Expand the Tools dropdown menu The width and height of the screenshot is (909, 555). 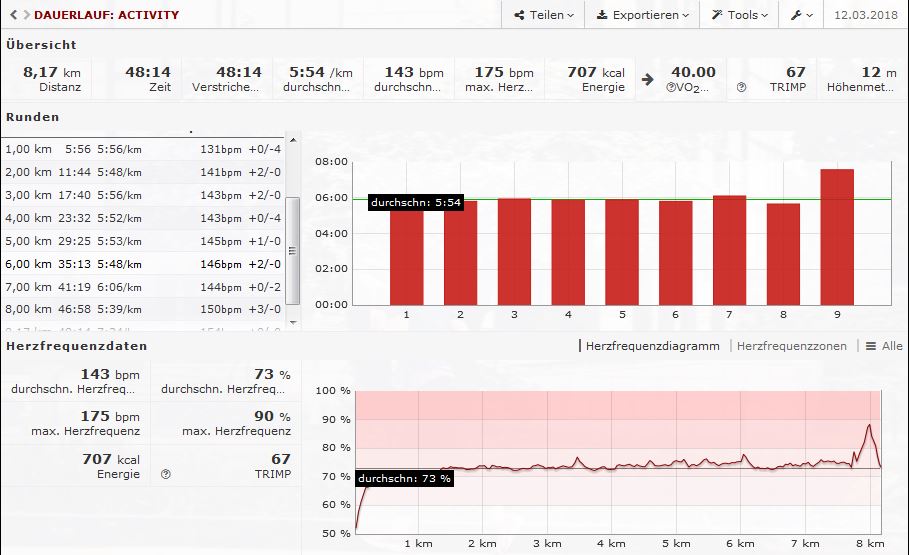(x=740, y=15)
